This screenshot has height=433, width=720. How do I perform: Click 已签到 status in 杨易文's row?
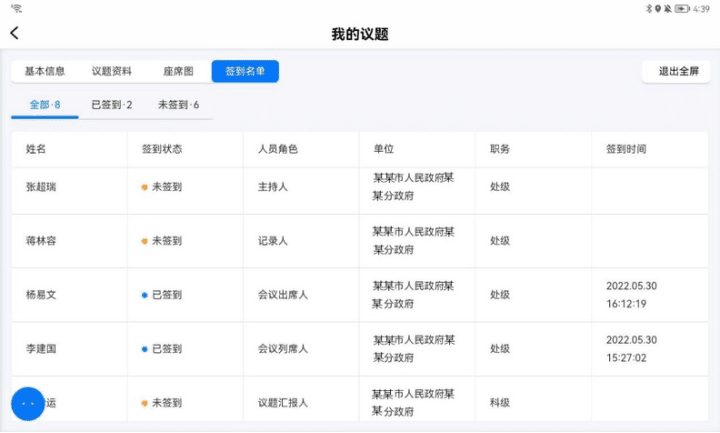pyautogui.click(x=162, y=295)
